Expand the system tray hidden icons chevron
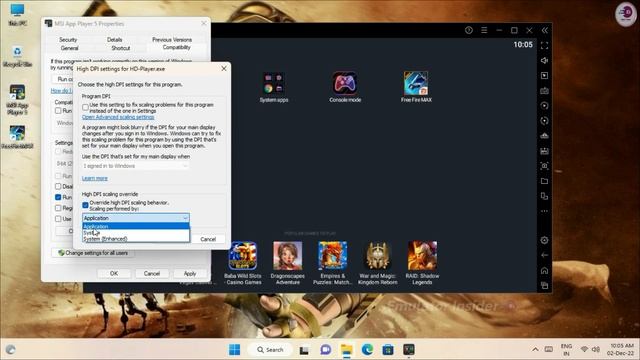The width and height of the screenshot is (640, 360). click(x=535, y=349)
